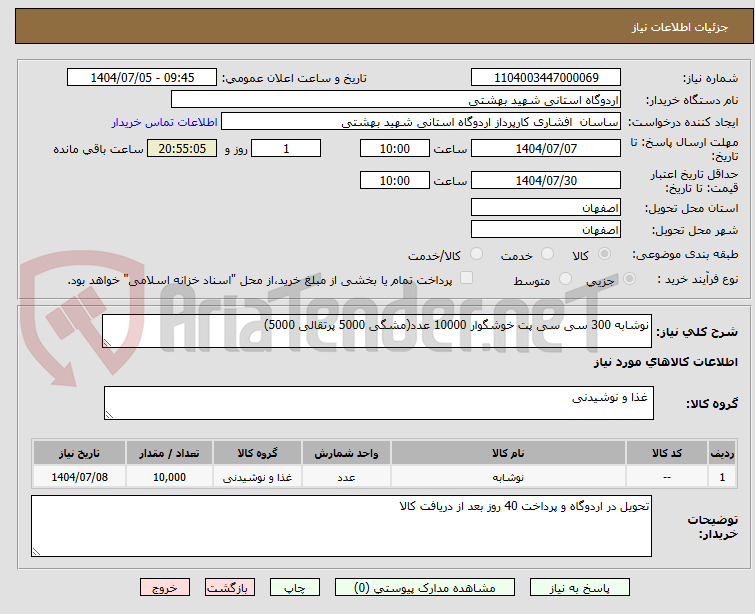Viewport: 755px width, 614px height.
Task: Click the time field beside 1404/07/30
Action: [395, 180]
